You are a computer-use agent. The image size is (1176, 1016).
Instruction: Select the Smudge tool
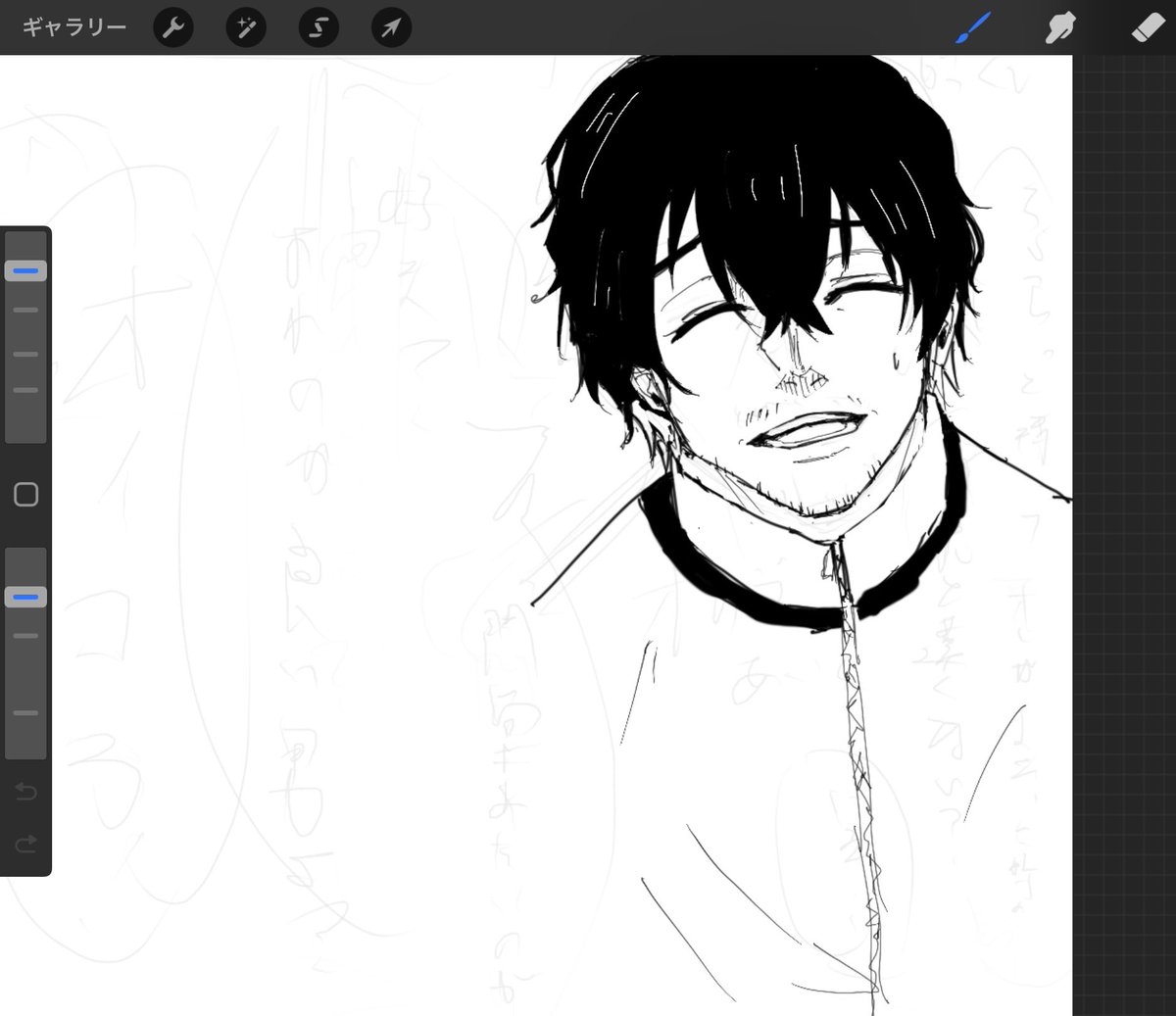(x=1059, y=27)
